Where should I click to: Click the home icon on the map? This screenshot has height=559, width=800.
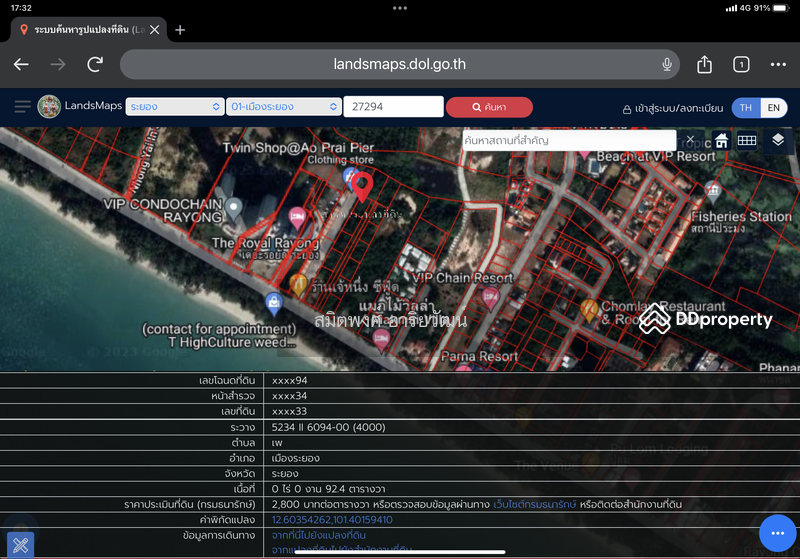pyautogui.click(x=721, y=140)
